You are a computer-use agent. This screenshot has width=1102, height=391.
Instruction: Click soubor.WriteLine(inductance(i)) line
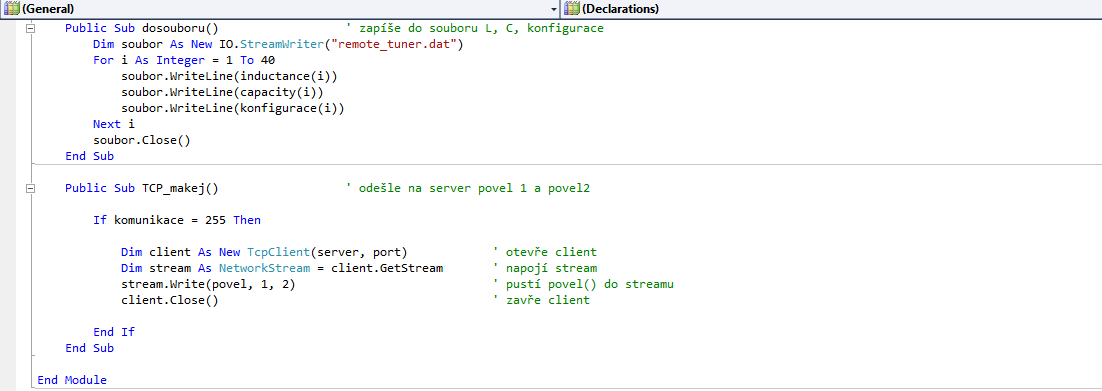[x=234, y=76]
